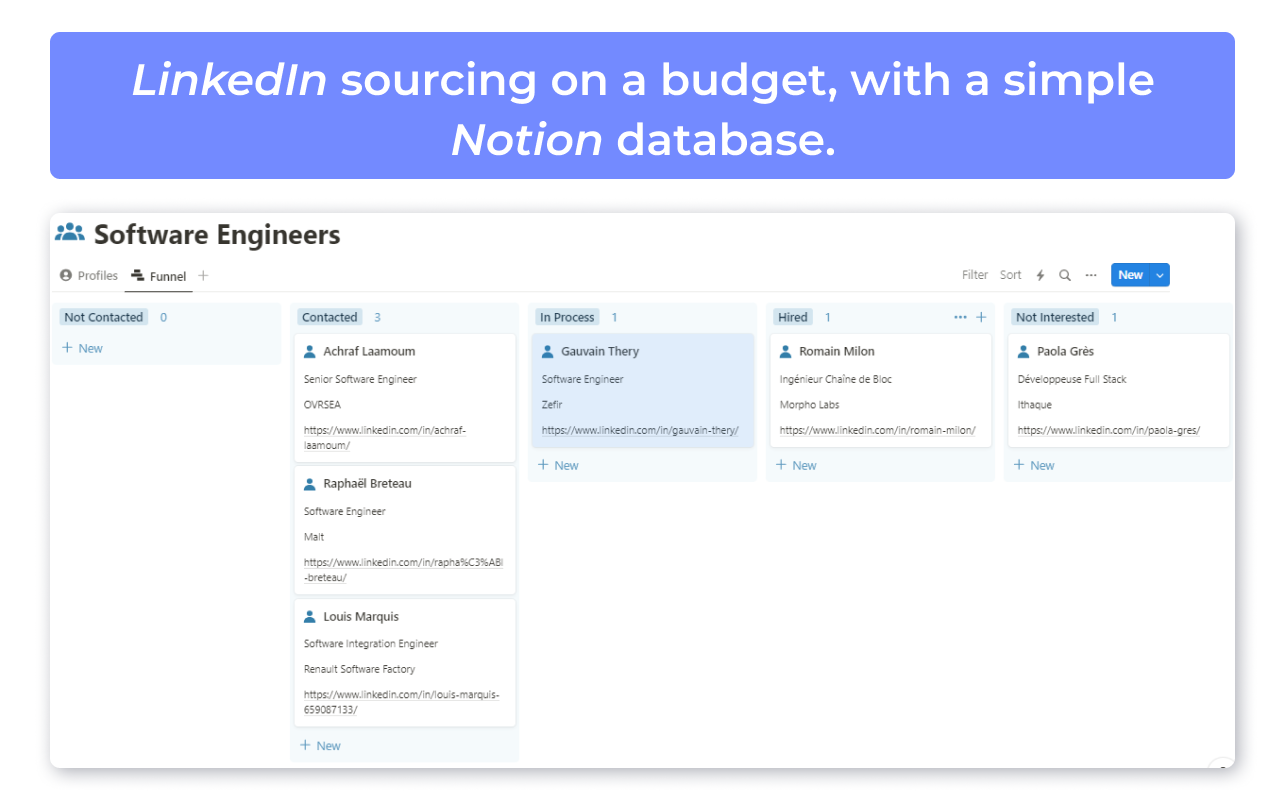Click Renault Software Factory text

point(359,669)
